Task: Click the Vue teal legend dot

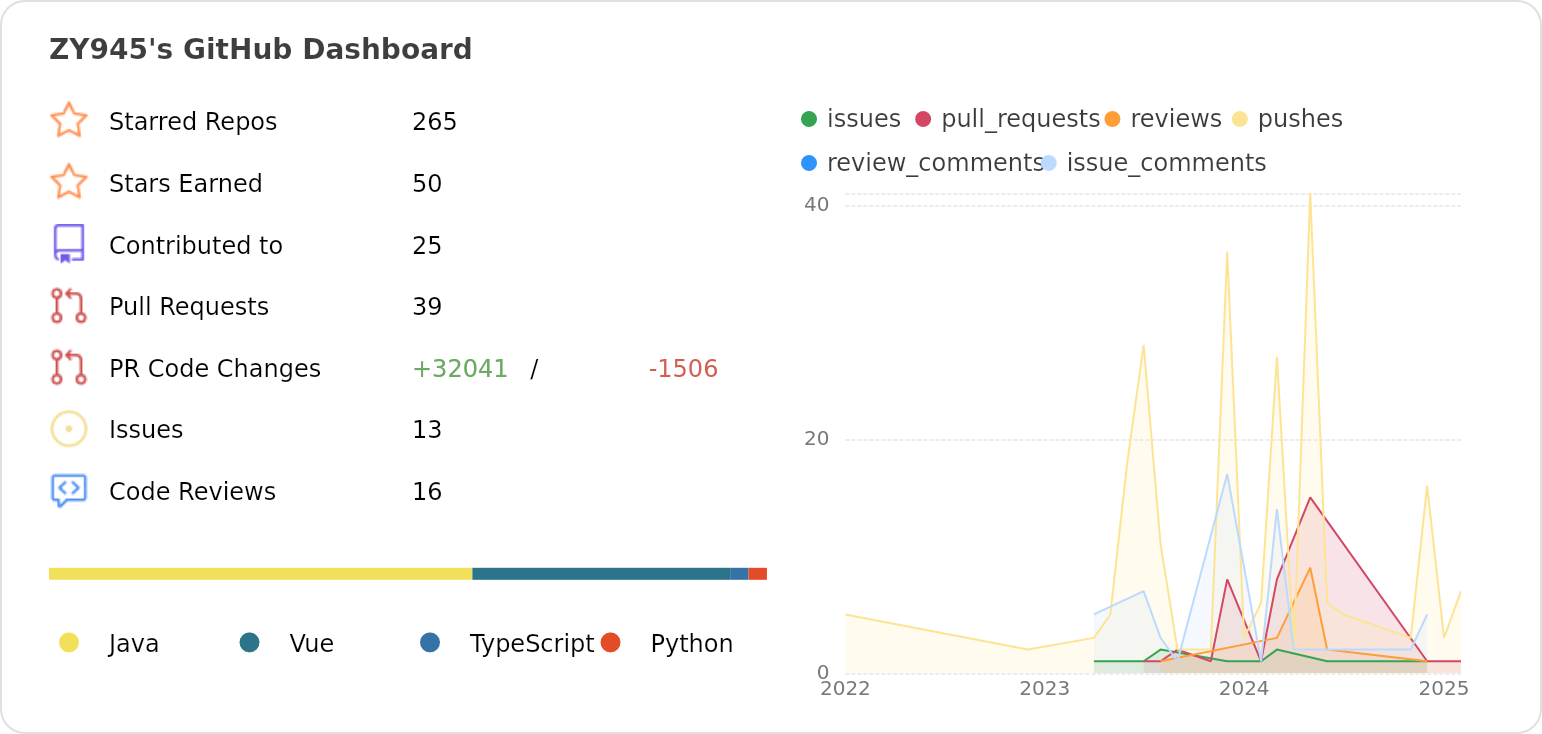Action: coord(250,642)
